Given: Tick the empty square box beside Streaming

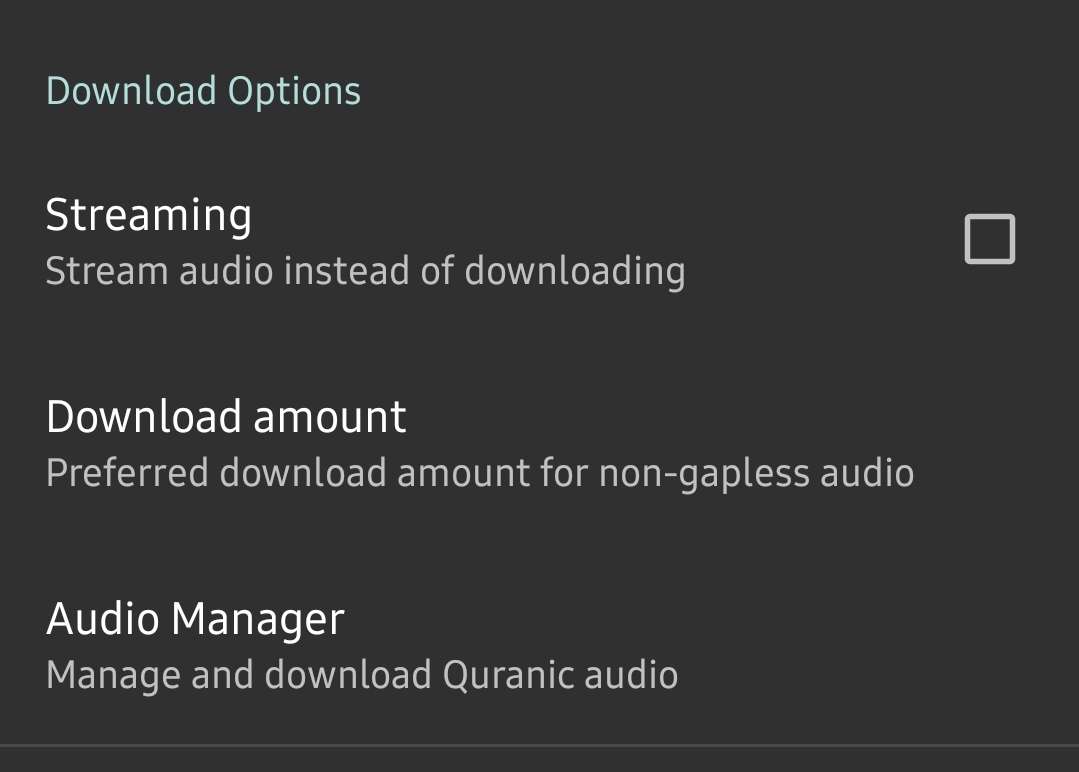Looking at the screenshot, I should coord(990,239).
